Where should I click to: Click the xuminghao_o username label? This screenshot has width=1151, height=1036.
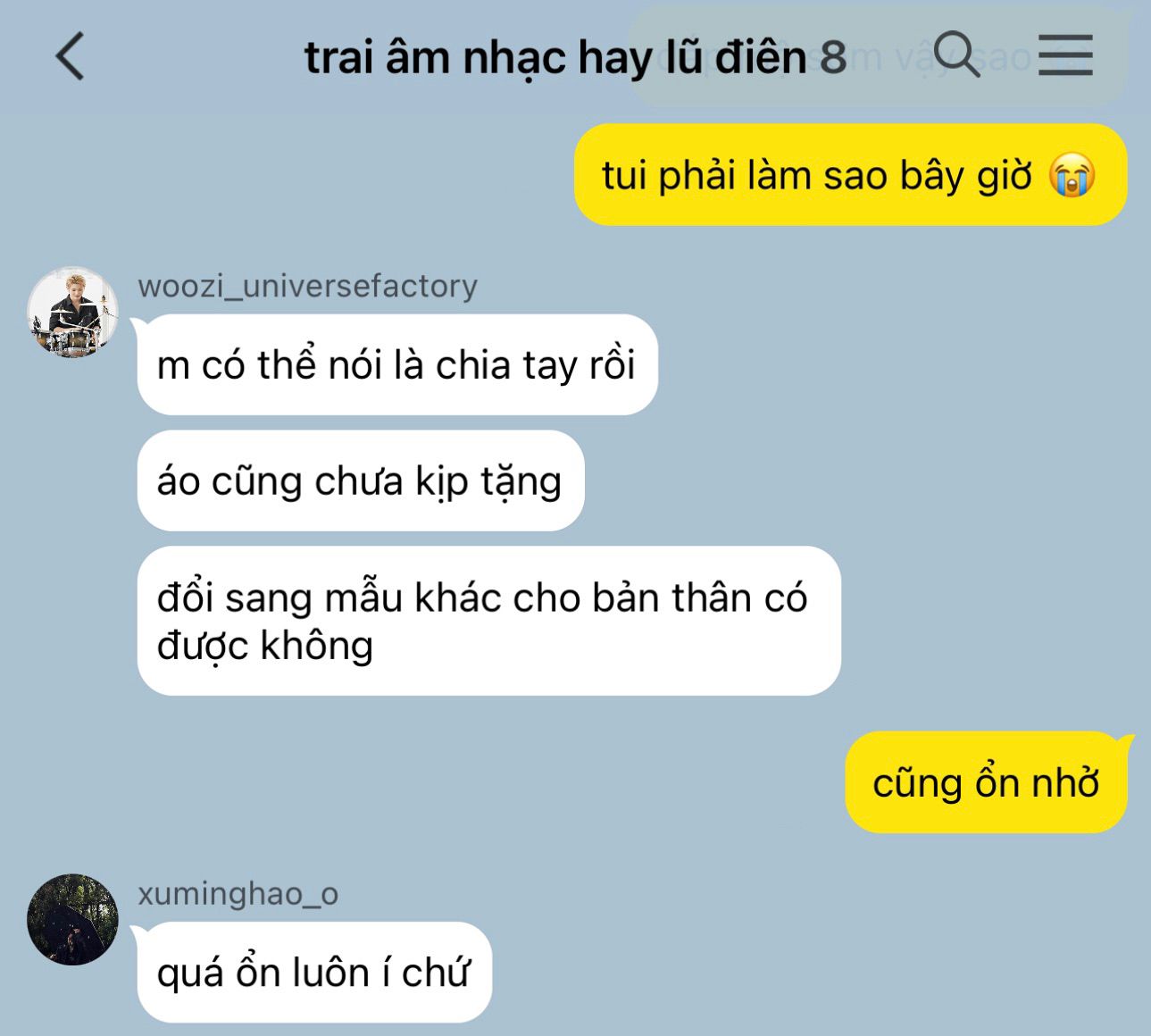238,893
